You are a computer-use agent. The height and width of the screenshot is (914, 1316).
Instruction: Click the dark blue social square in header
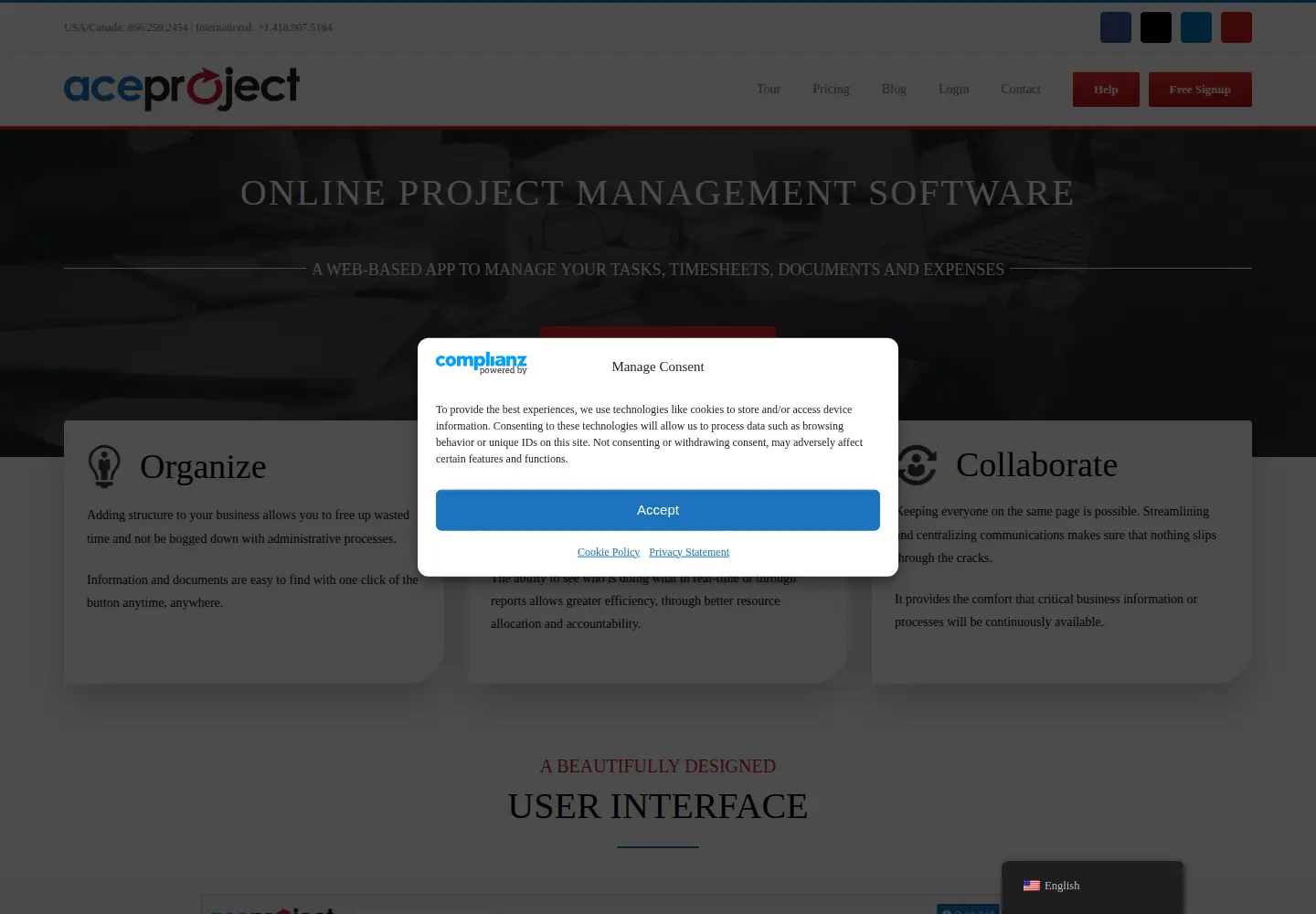(x=1115, y=27)
